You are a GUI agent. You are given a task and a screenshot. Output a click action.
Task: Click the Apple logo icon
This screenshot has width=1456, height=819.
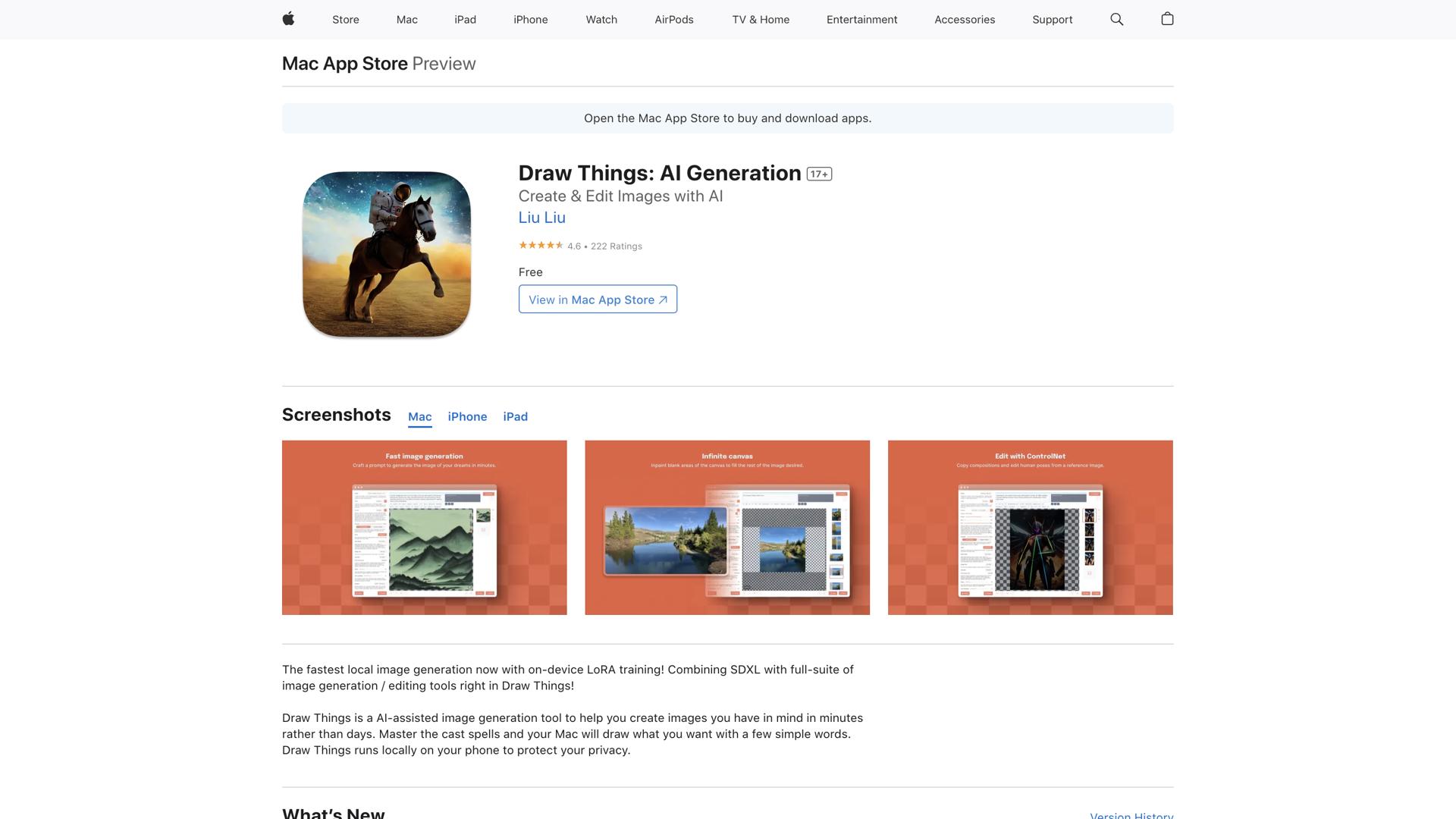click(288, 19)
